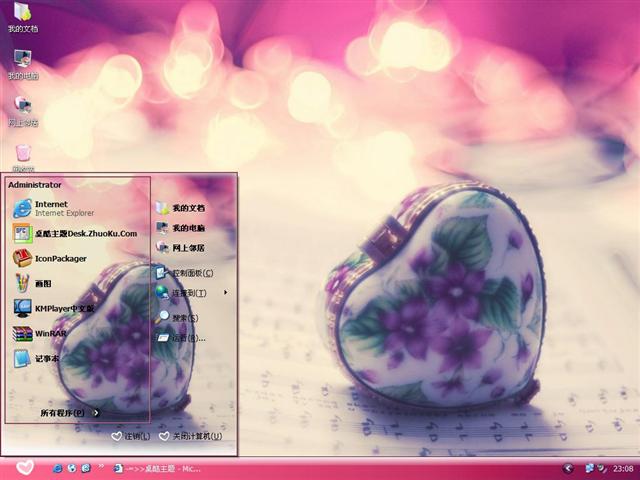The height and width of the screenshot is (480, 640).
Task: Click the volume tray icon beside the clock
Action: (x=602, y=469)
